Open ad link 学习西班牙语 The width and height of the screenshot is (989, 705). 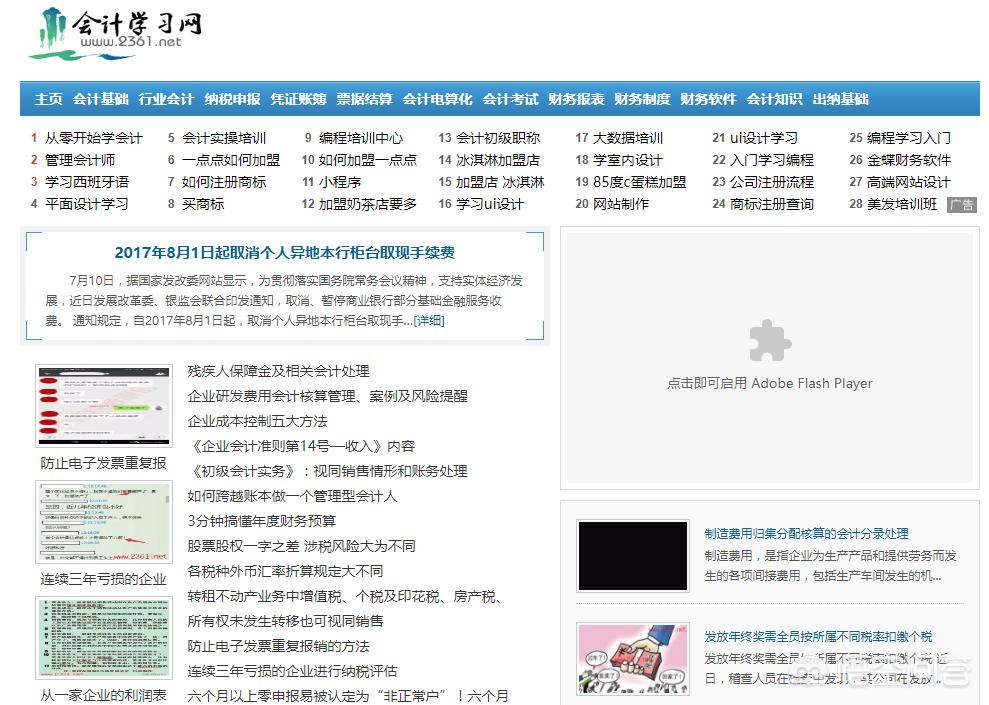[x=87, y=182]
